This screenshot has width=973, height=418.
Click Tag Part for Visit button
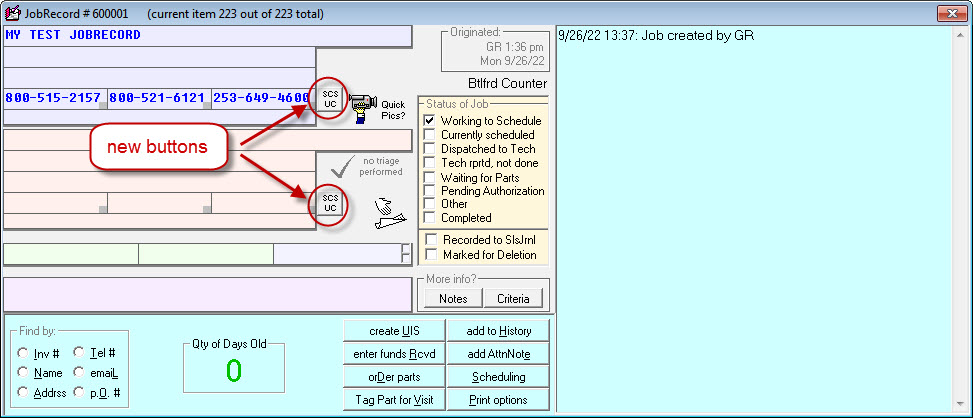(x=394, y=400)
